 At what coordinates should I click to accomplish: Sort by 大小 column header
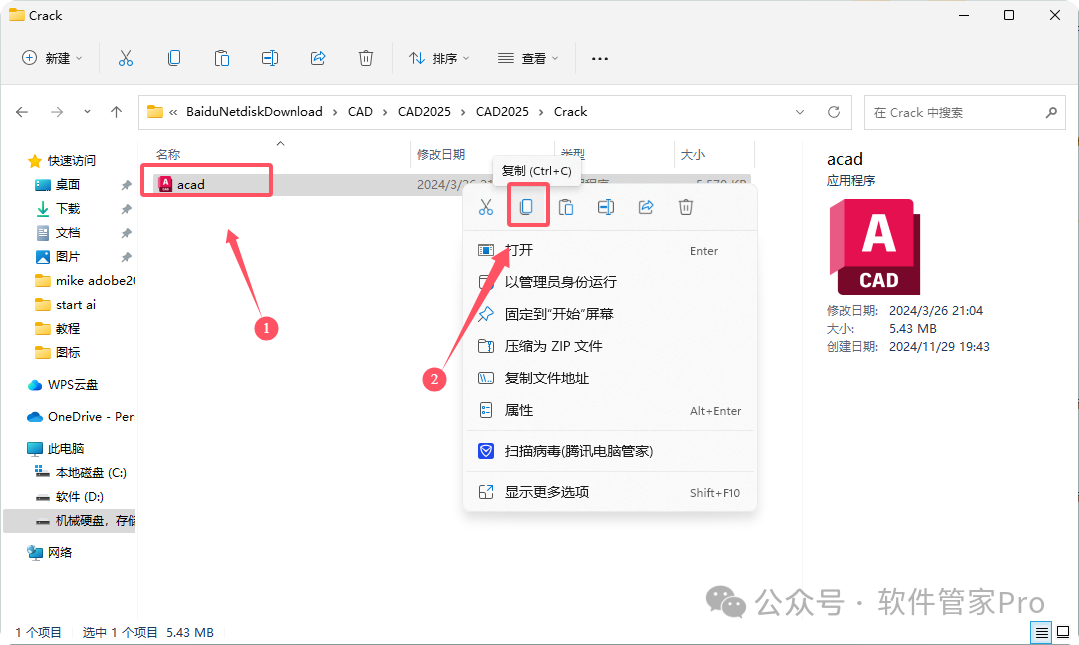point(692,155)
